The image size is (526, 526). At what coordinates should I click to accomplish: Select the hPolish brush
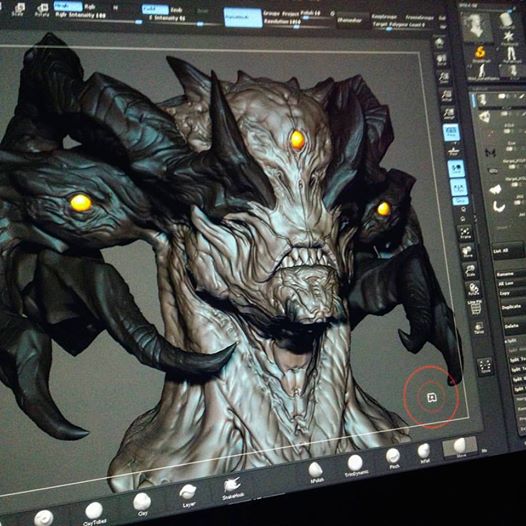click(316, 472)
